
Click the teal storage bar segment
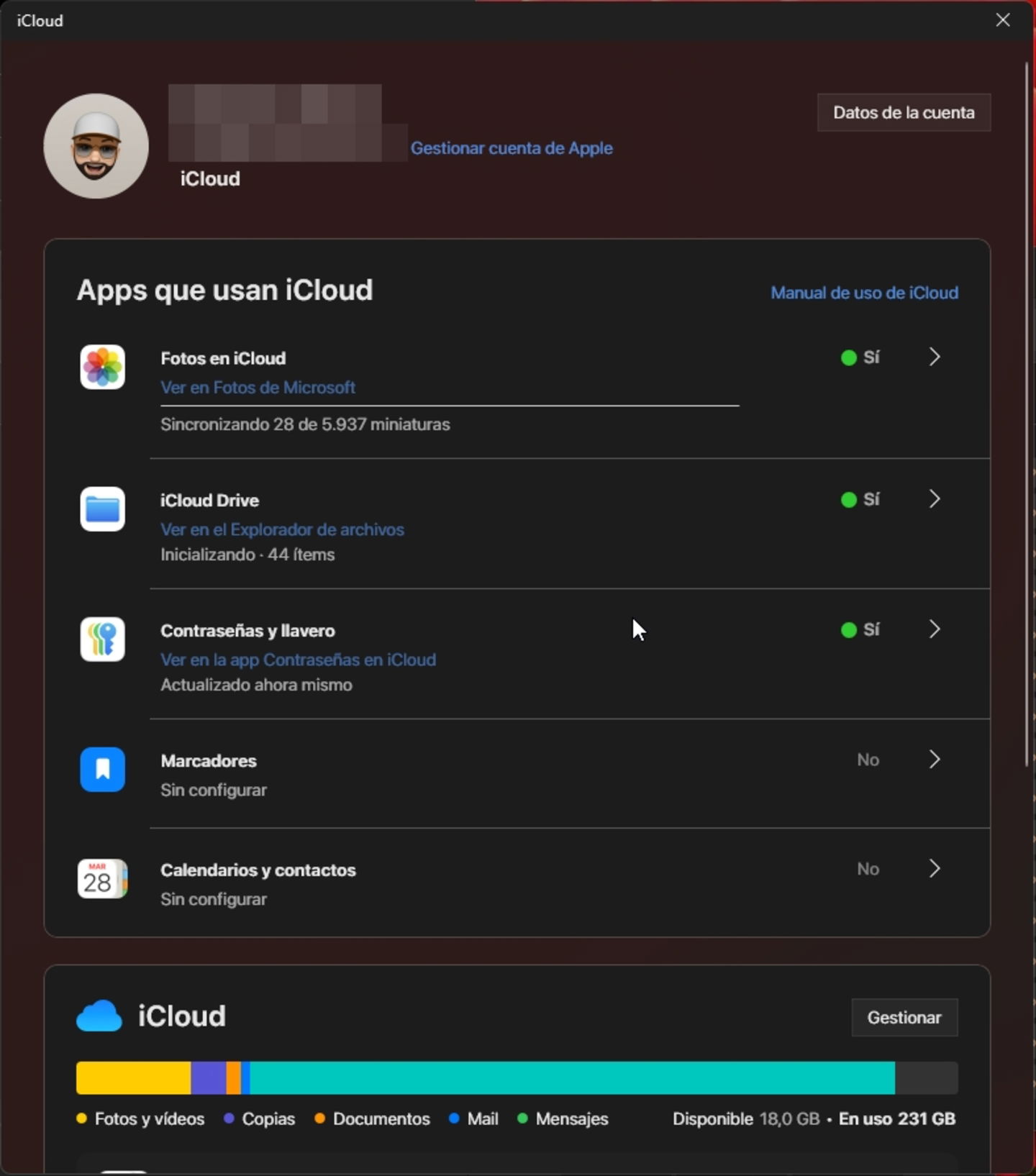point(572,1077)
